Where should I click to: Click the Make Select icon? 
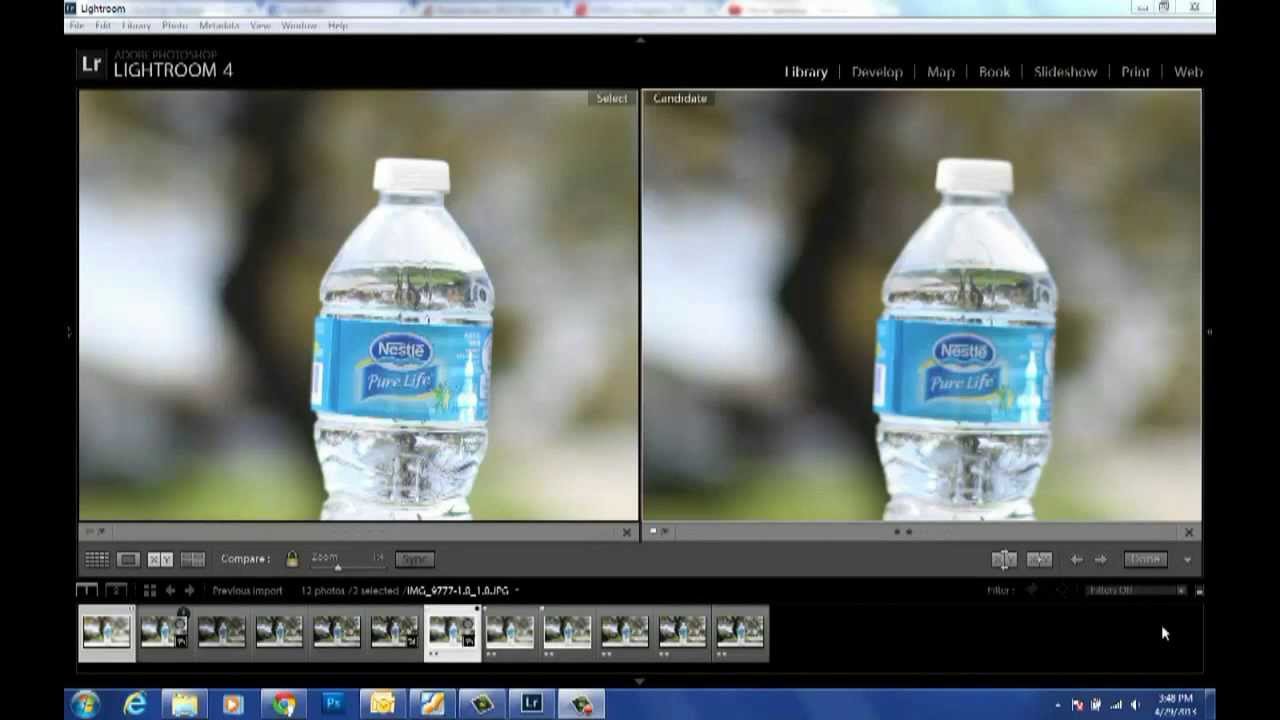point(1040,560)
